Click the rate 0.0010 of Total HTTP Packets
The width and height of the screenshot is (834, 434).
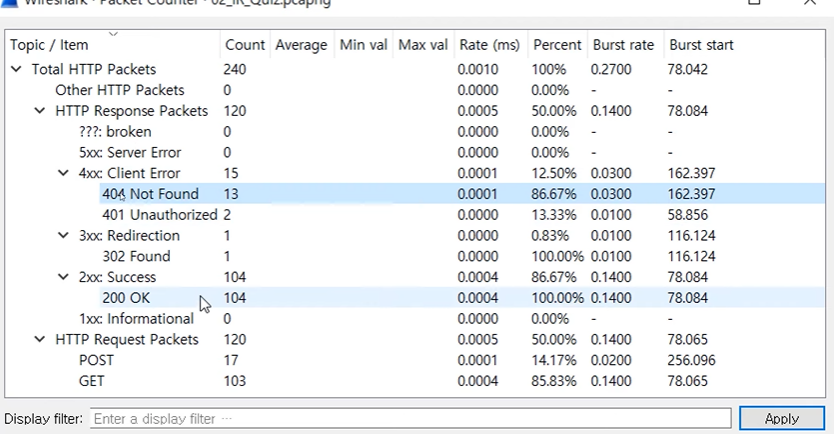tap(478, 69)
